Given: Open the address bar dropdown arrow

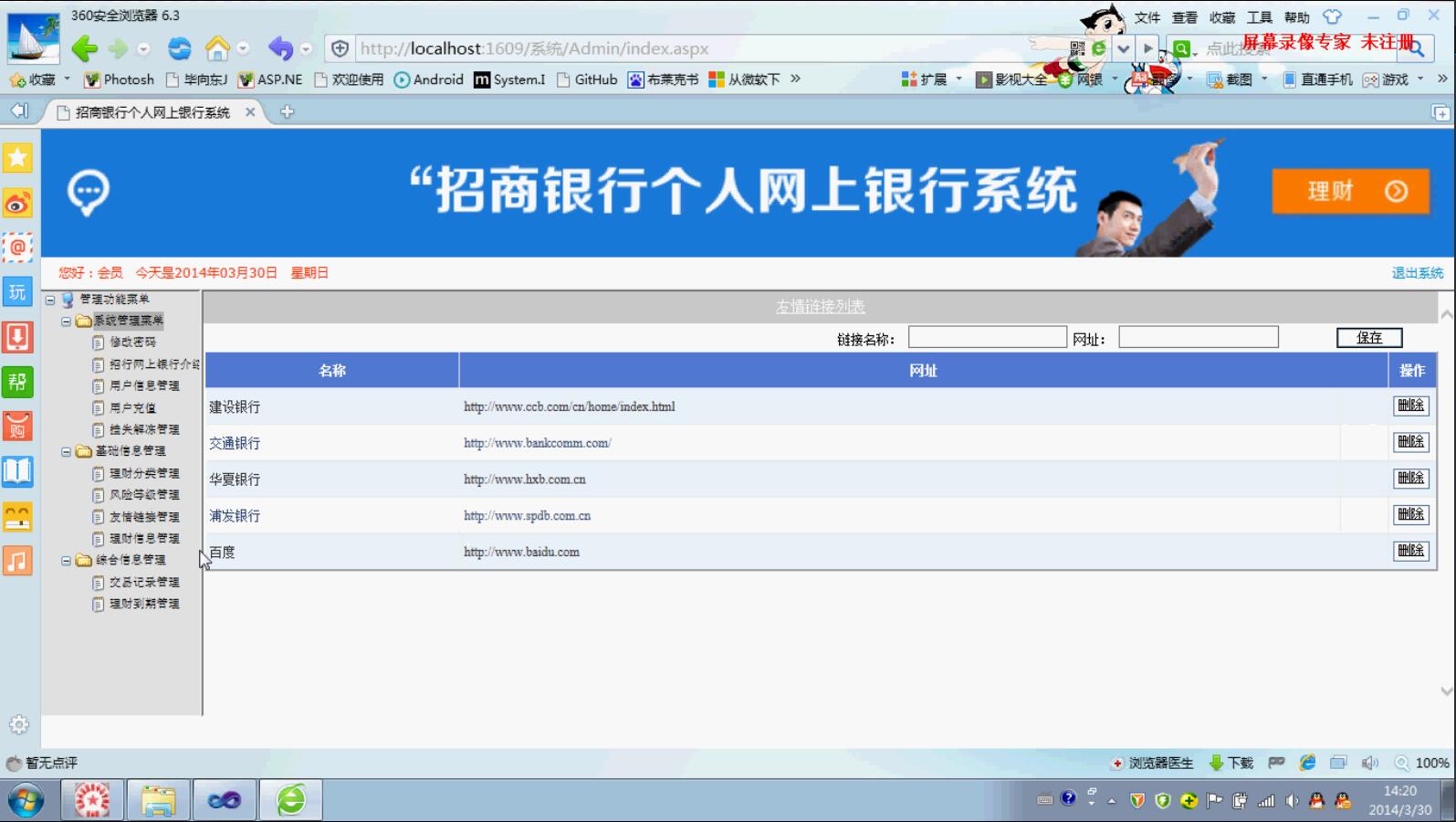Looking at the screenshot, I should [1124, 48].
